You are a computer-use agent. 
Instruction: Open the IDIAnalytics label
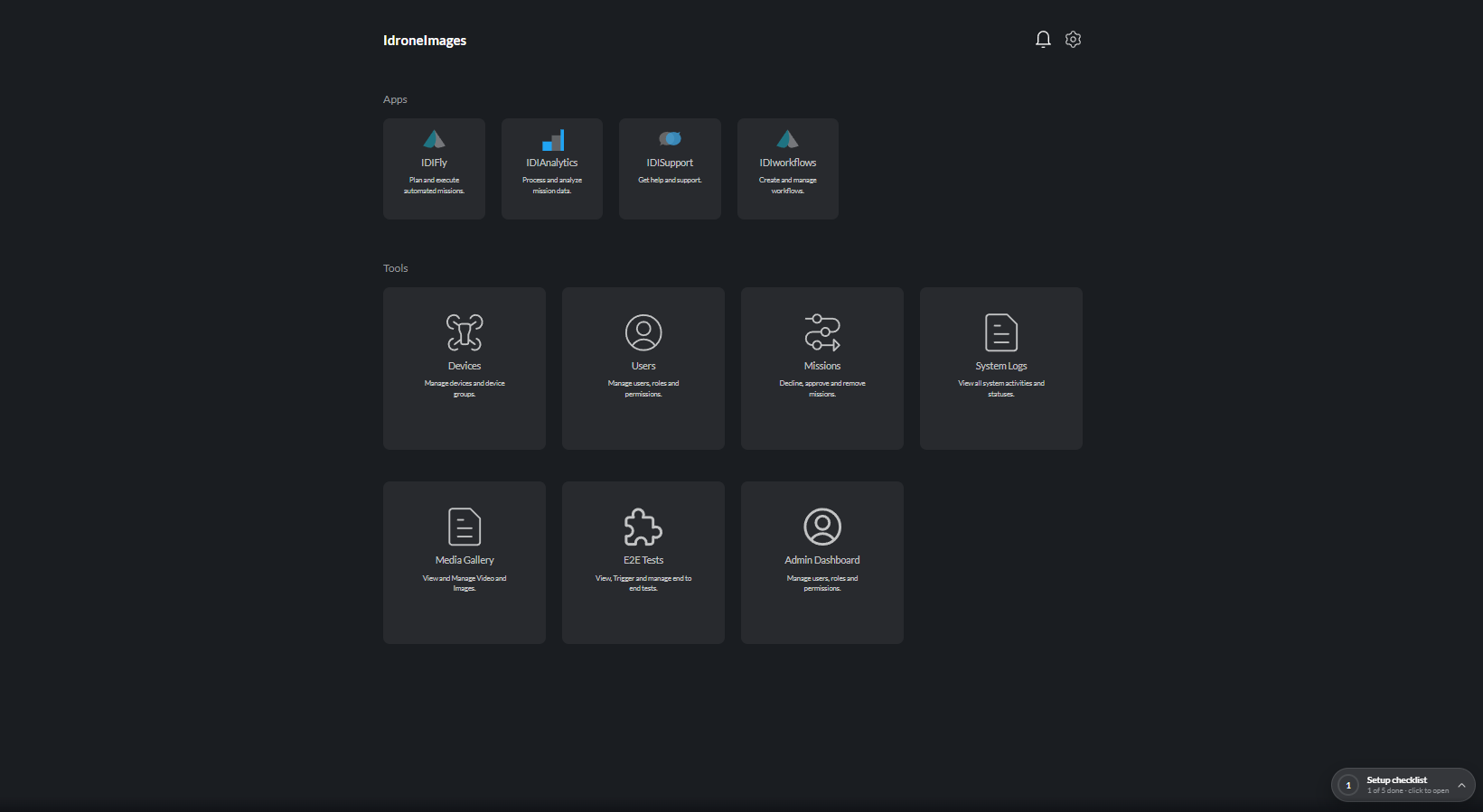click(552, 163)
